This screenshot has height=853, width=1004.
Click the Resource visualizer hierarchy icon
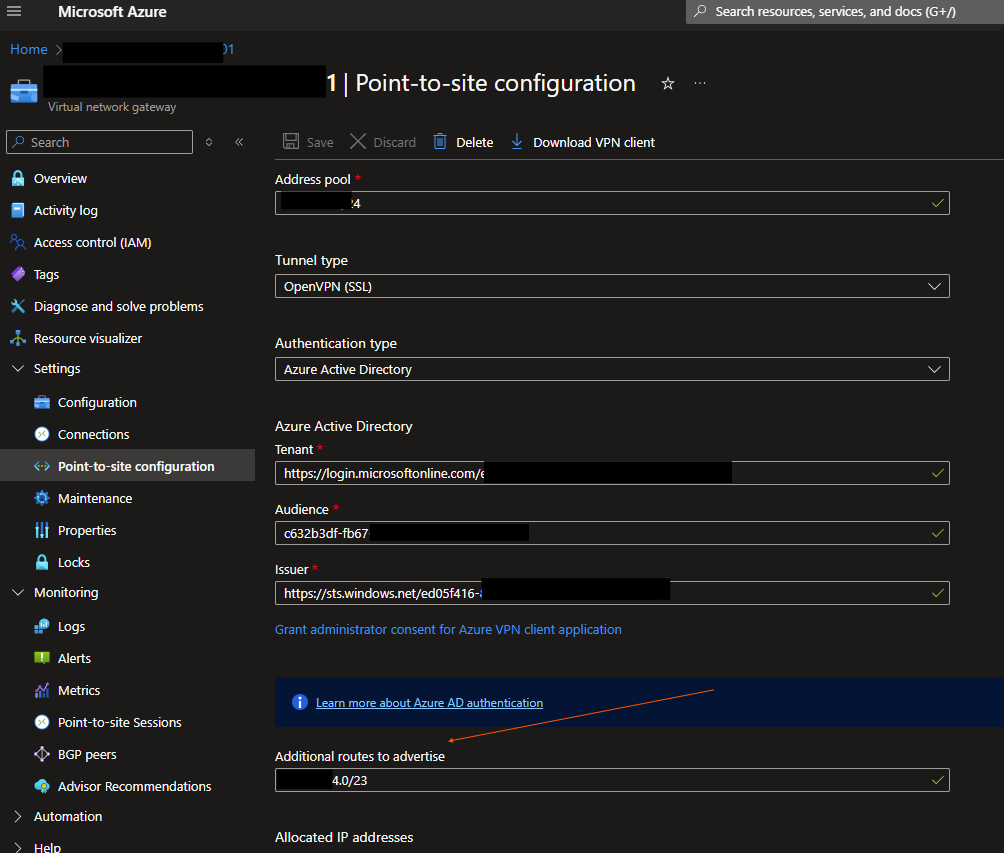(18, 338)
